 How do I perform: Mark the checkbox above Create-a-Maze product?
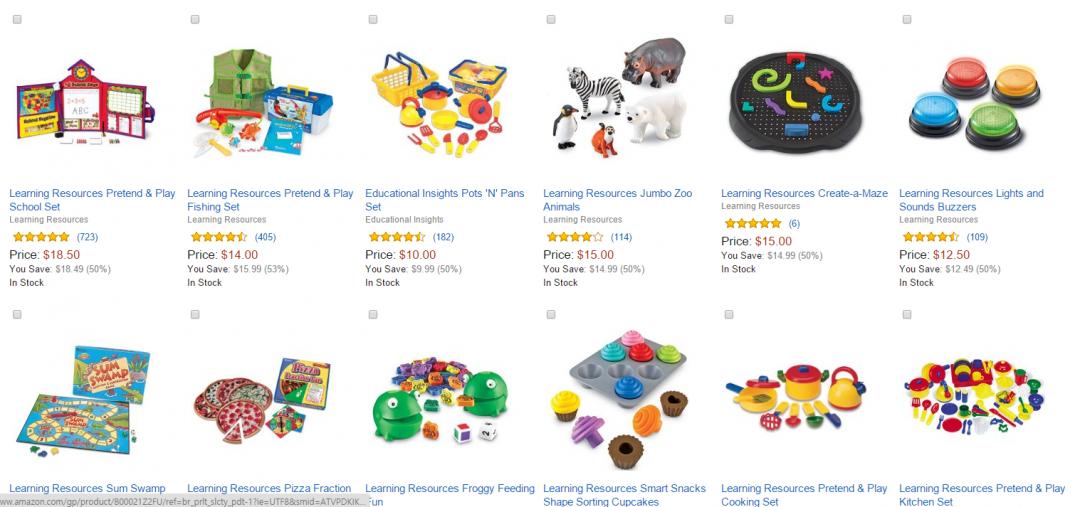(729, 19)
